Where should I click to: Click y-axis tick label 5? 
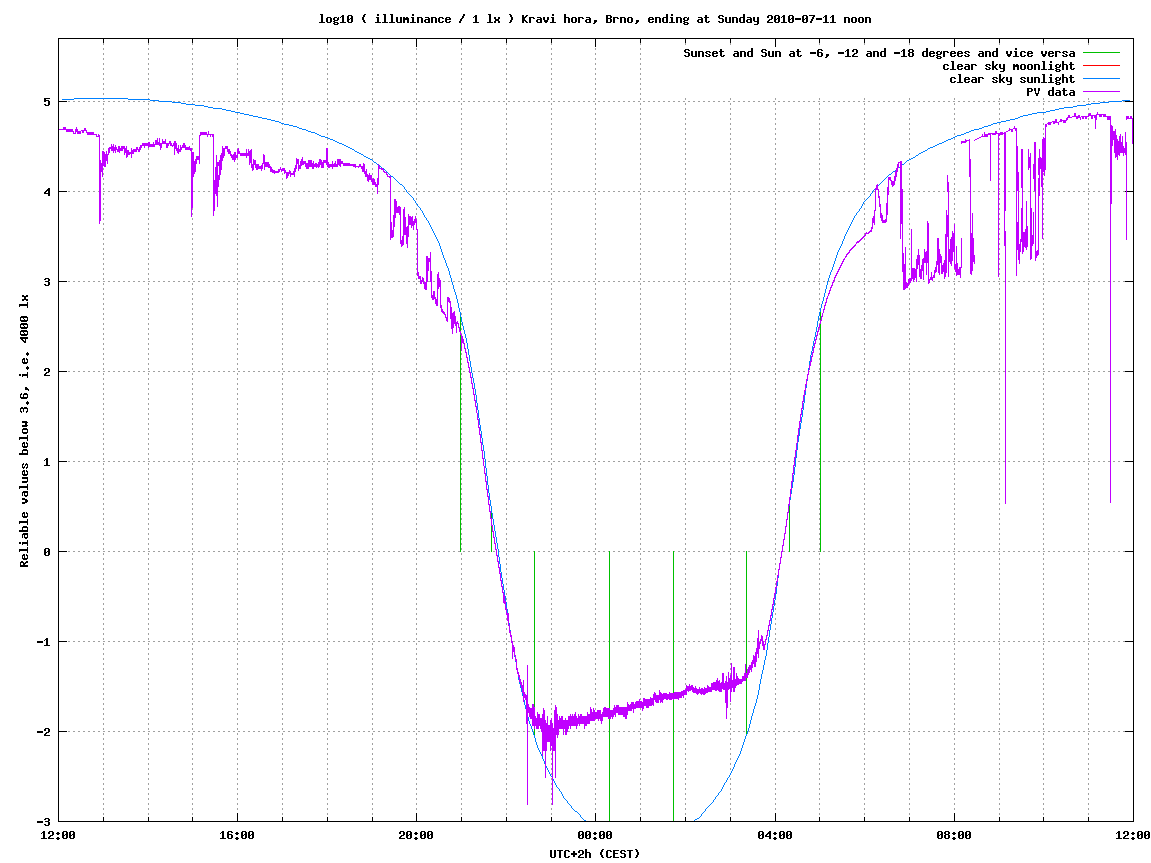(47, 102)
